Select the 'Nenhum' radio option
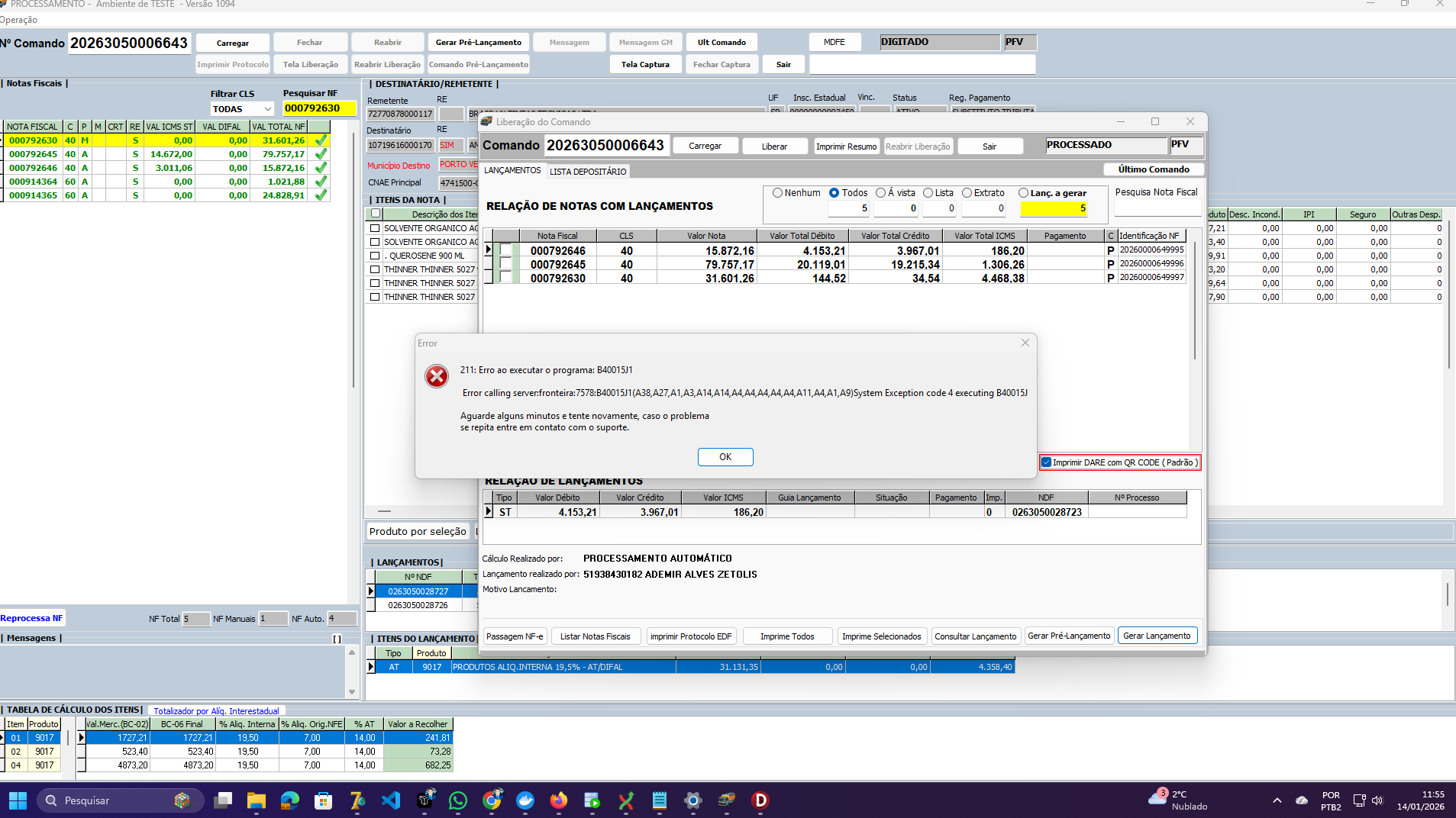The width and height of the screenshot is (1456, 818). [x=777, y=193]
